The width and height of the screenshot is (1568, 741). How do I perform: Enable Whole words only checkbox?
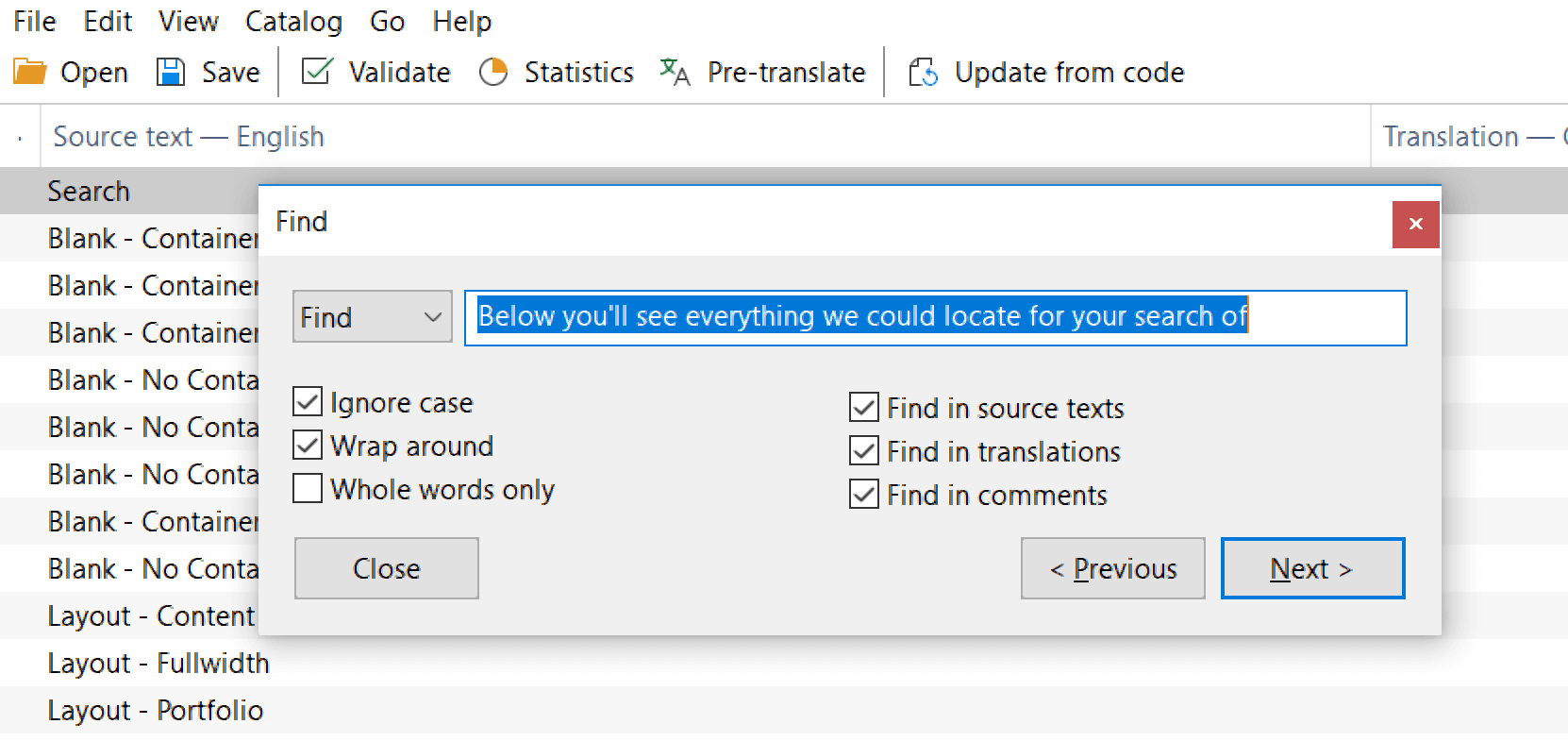pos(308,489)
